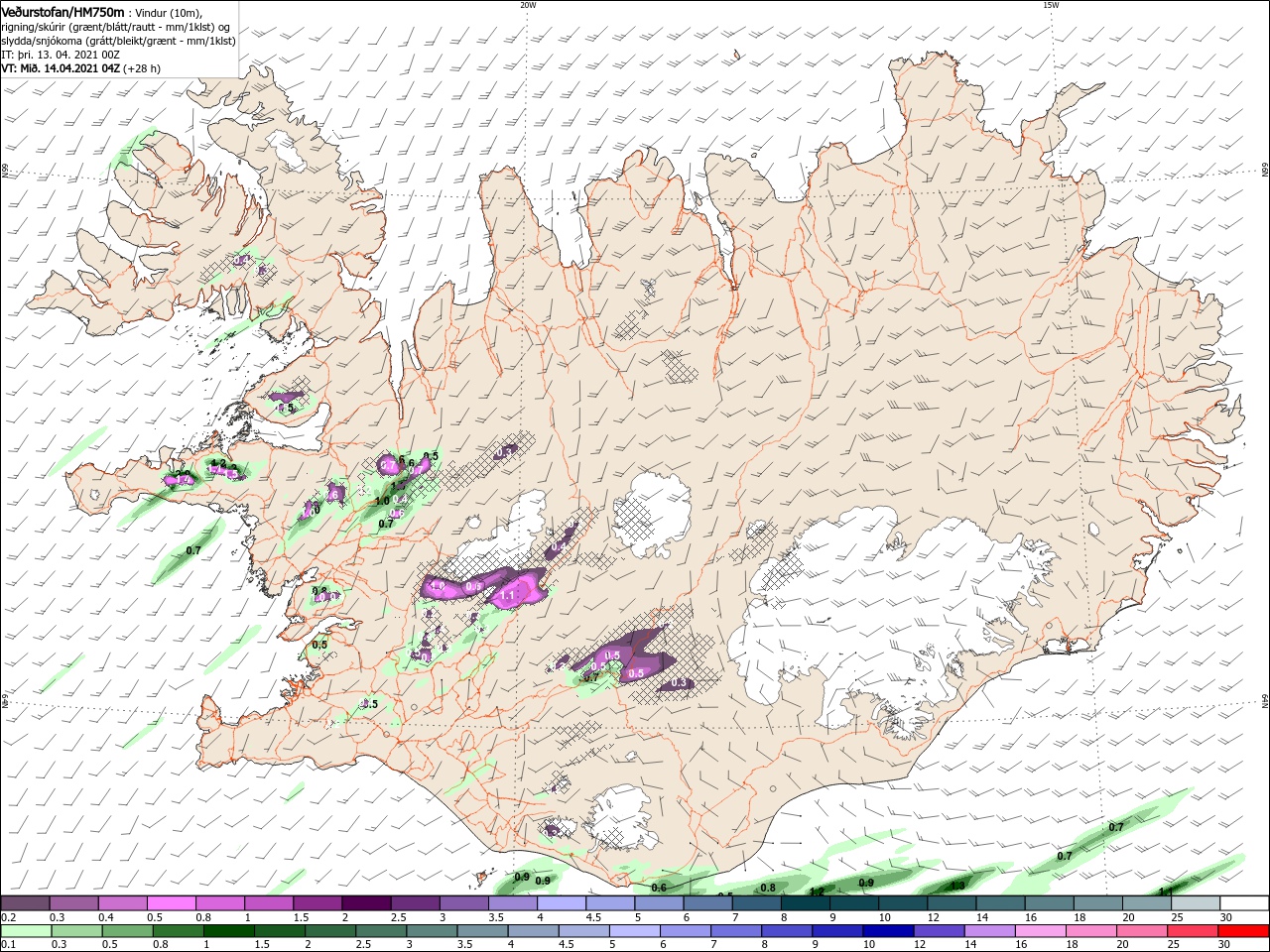Viewport: 1270px width, 952px height.
Task: Select the 'IT: þri. 13. 04. 2021 00Z' line
Action: 61,55
